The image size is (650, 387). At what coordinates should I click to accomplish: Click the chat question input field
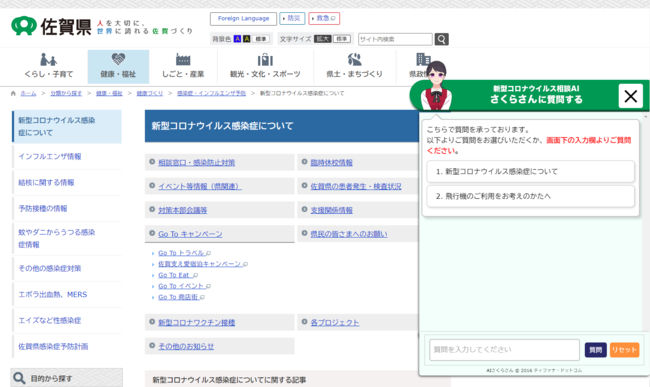(x=504, y=350)
